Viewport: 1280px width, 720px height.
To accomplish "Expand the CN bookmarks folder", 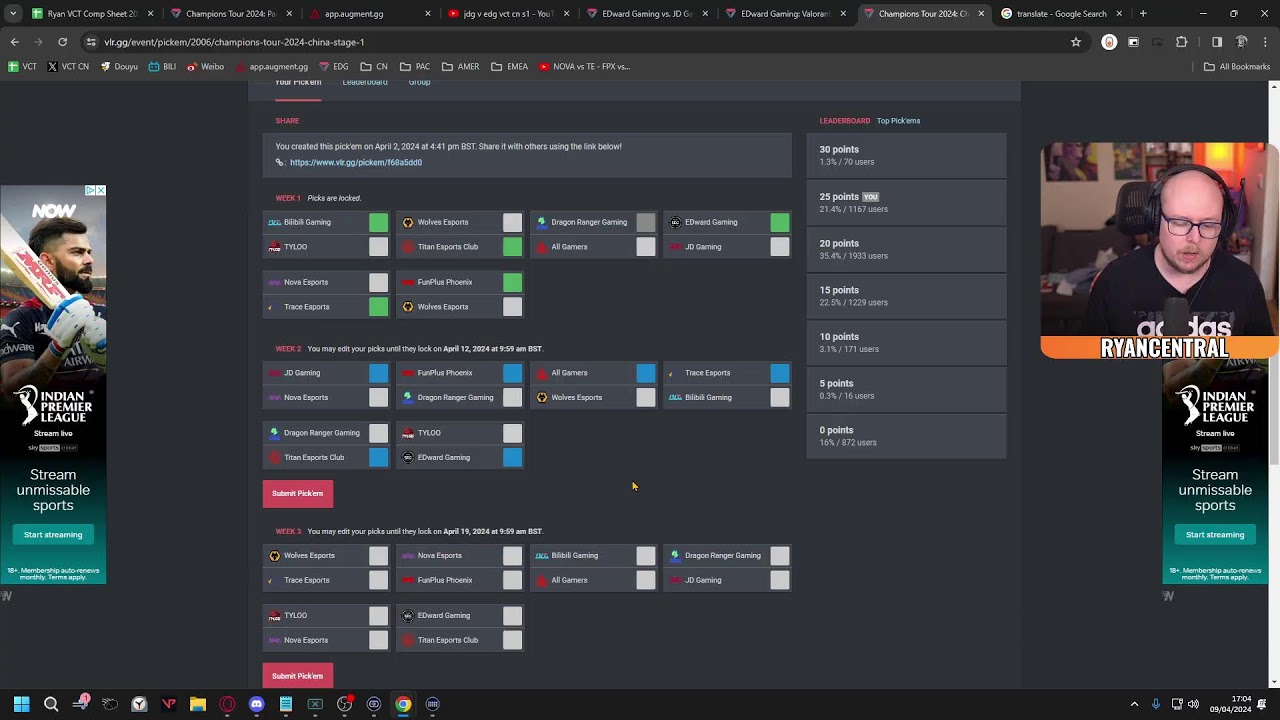I will tap(373, 67).
